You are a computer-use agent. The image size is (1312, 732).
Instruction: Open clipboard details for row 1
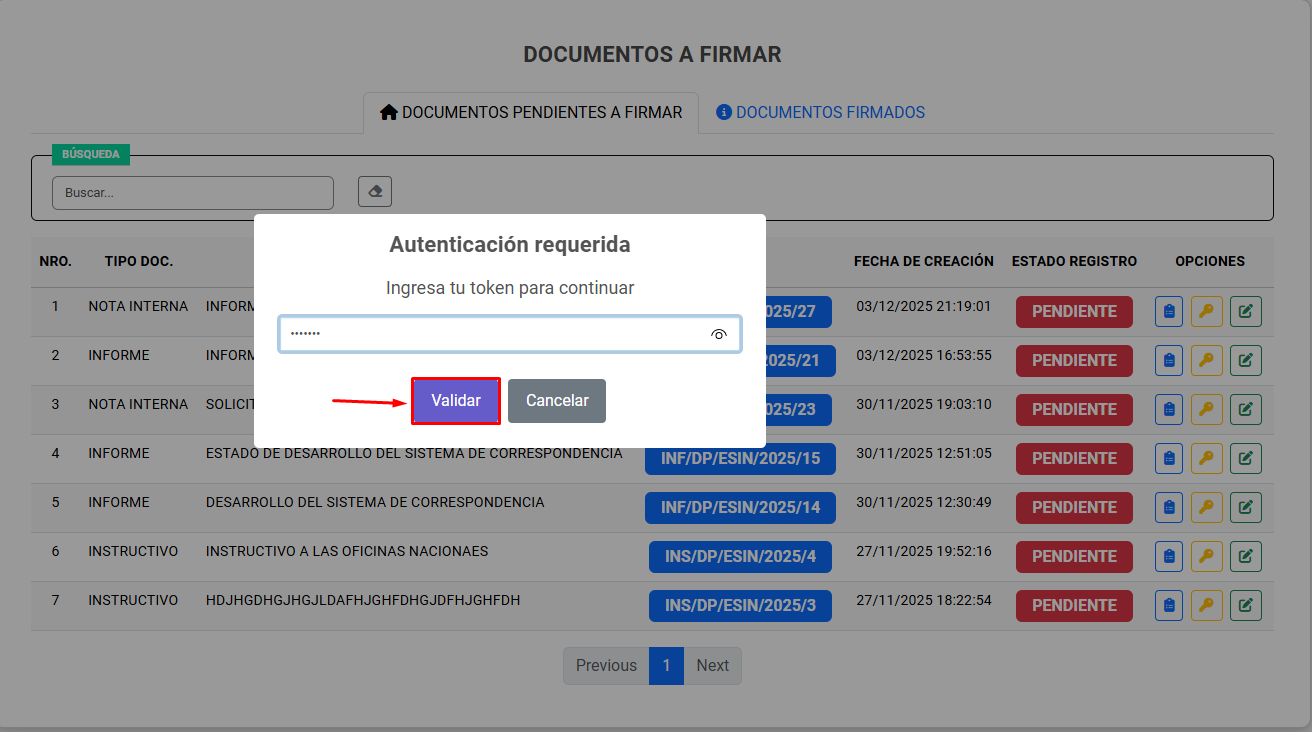[x=1169, y=311]
